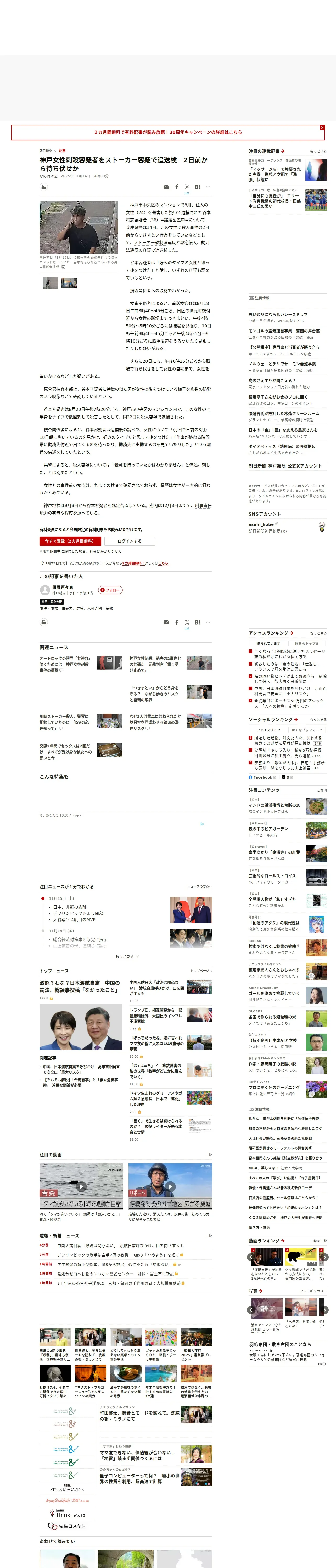Switch to フェイスブック ranking tab
The width and height of the screenshot is (336, 1568).
[x=268, y=730]
